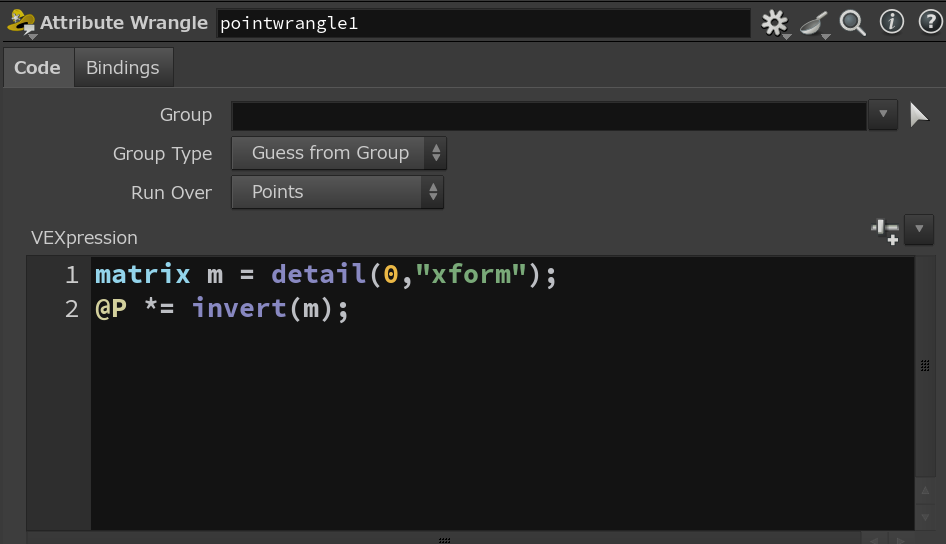946x544 pixels.
Task: Click the pointwrangle1 node name field
Action: click(482, 23)
